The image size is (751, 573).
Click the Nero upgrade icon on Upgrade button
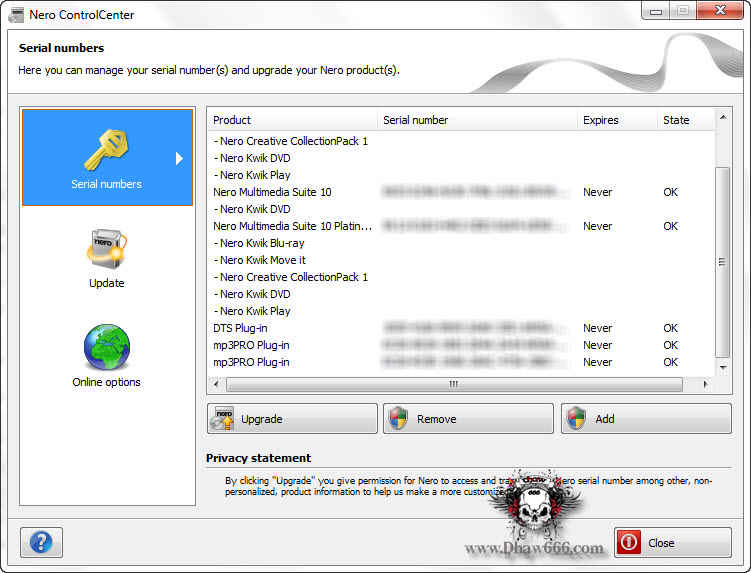[x=223, y=419]
